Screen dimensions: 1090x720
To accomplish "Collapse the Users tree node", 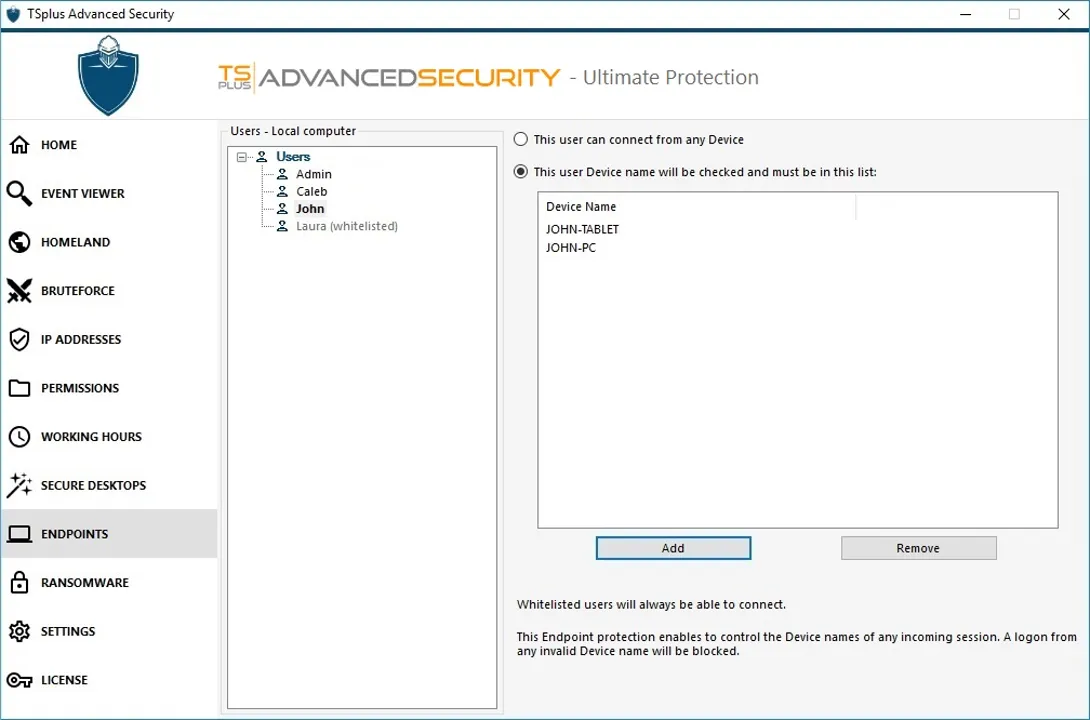I will (x=241, y=157).
